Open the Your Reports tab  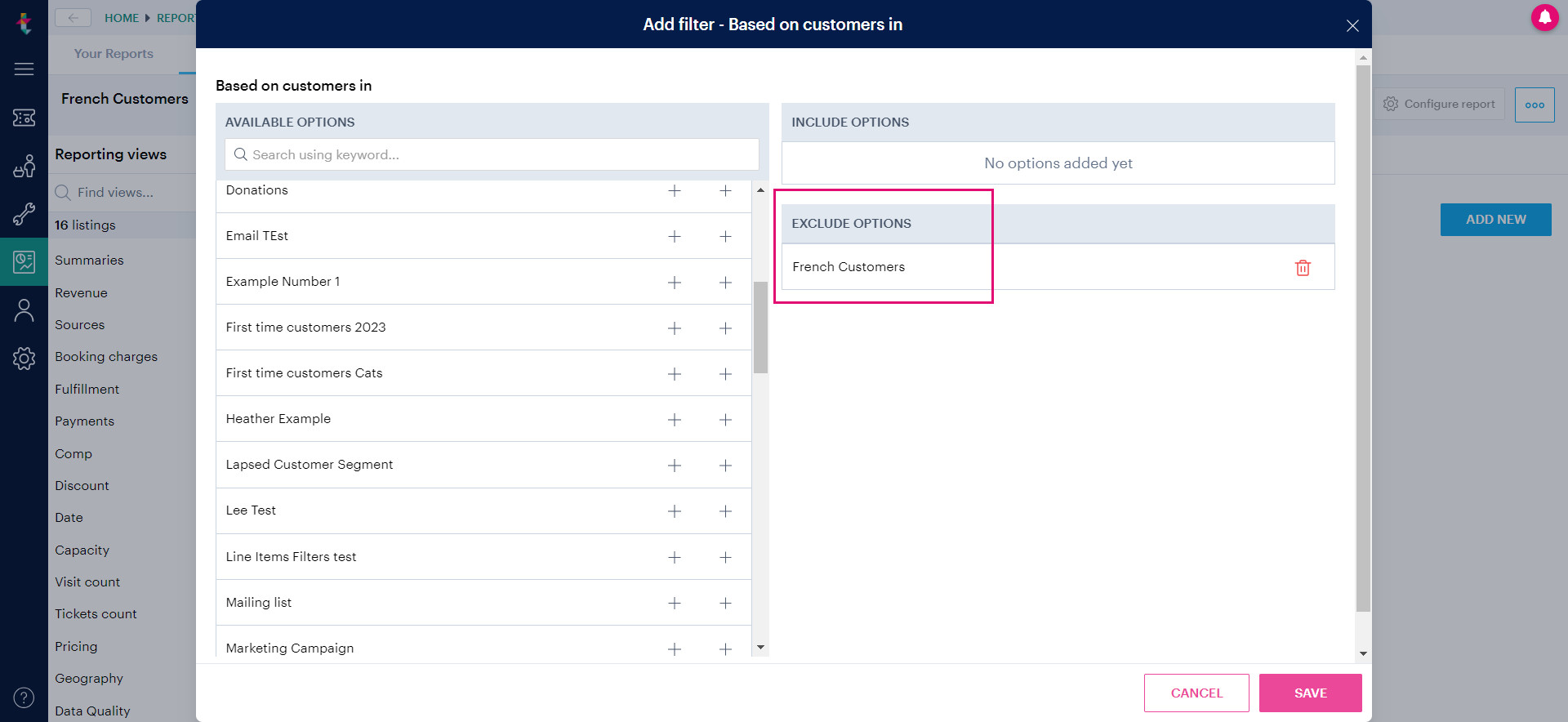[x=114, y=54]
